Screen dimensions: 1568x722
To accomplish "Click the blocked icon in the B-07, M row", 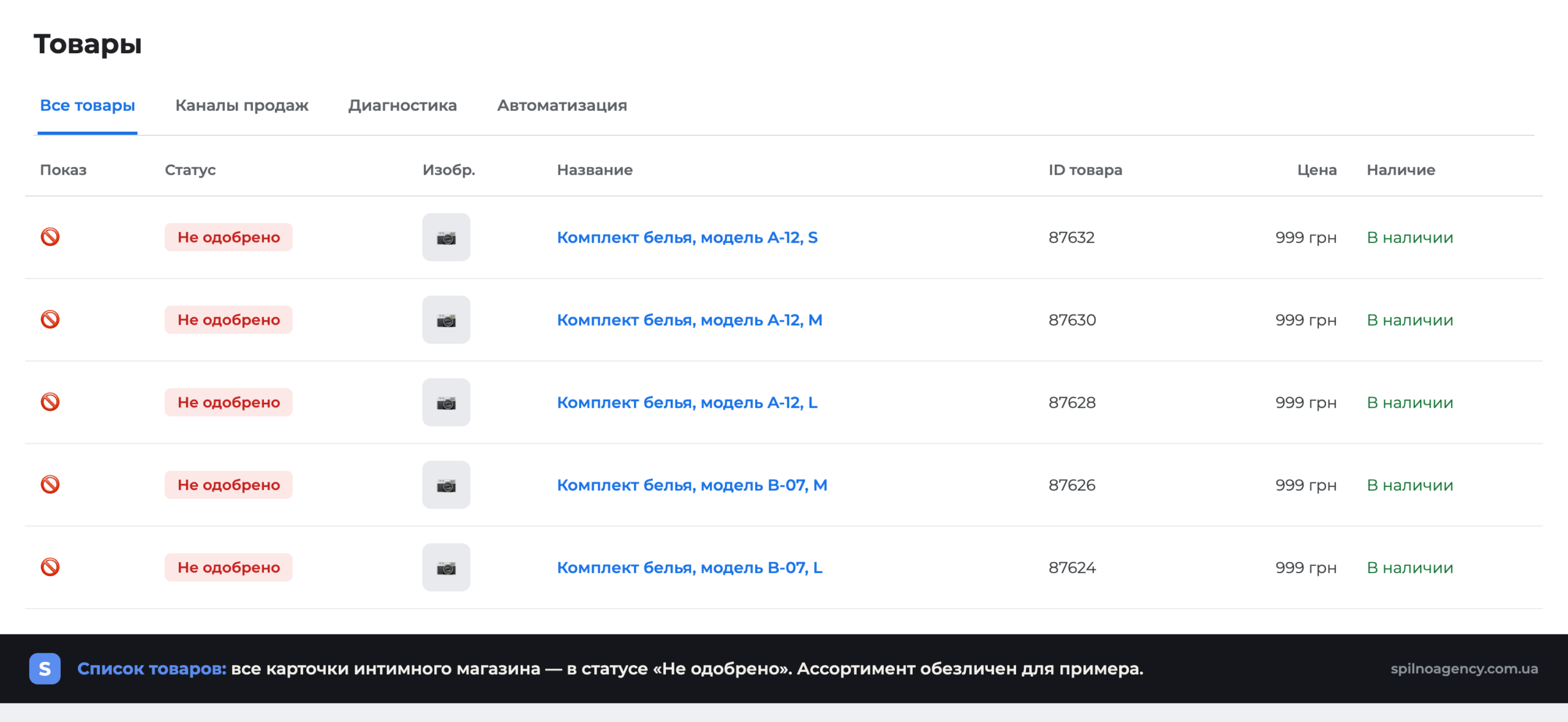I will point(50,484).
